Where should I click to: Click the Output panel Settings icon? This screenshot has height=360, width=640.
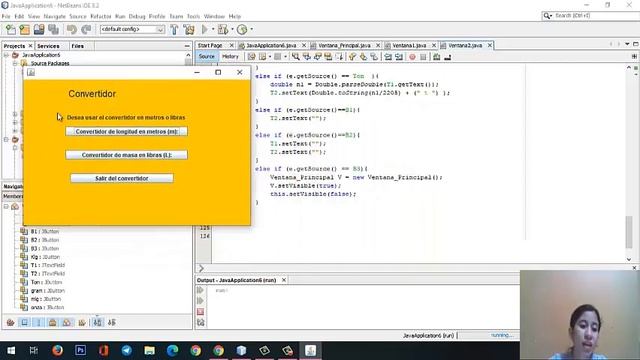pyautogui.click(x=200, y=322)
